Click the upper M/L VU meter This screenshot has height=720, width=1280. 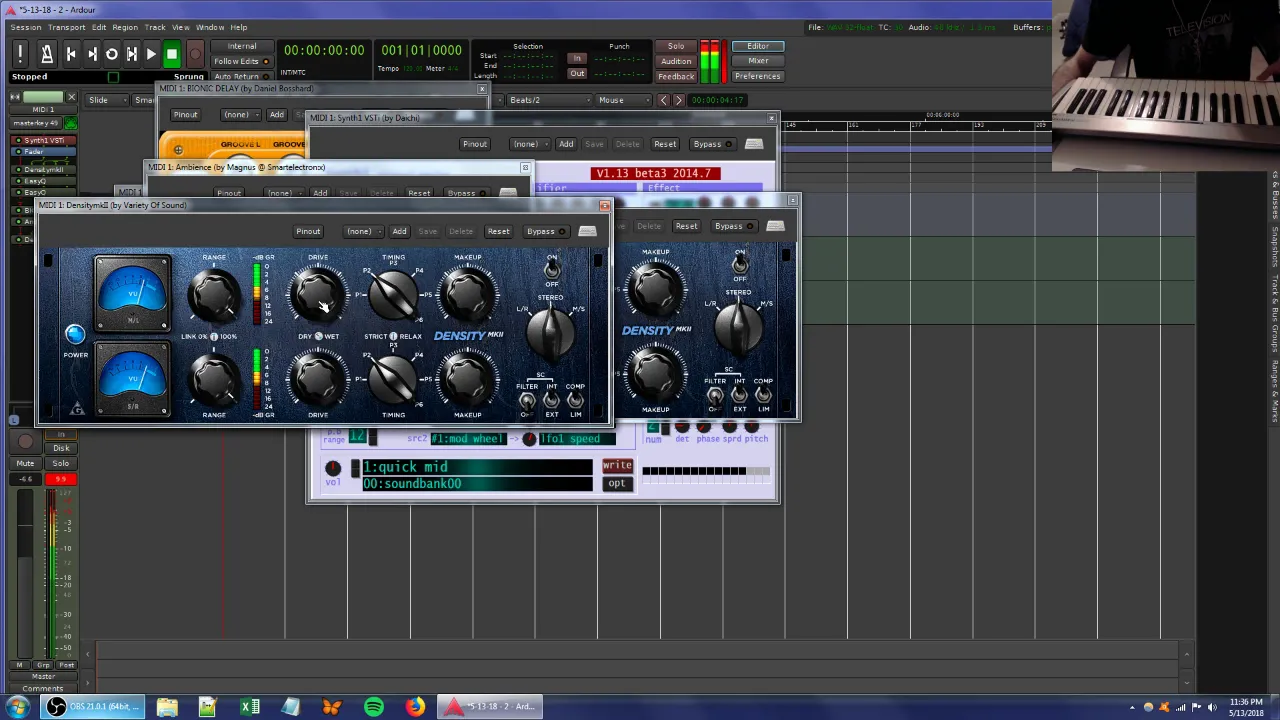coord(133,292)
